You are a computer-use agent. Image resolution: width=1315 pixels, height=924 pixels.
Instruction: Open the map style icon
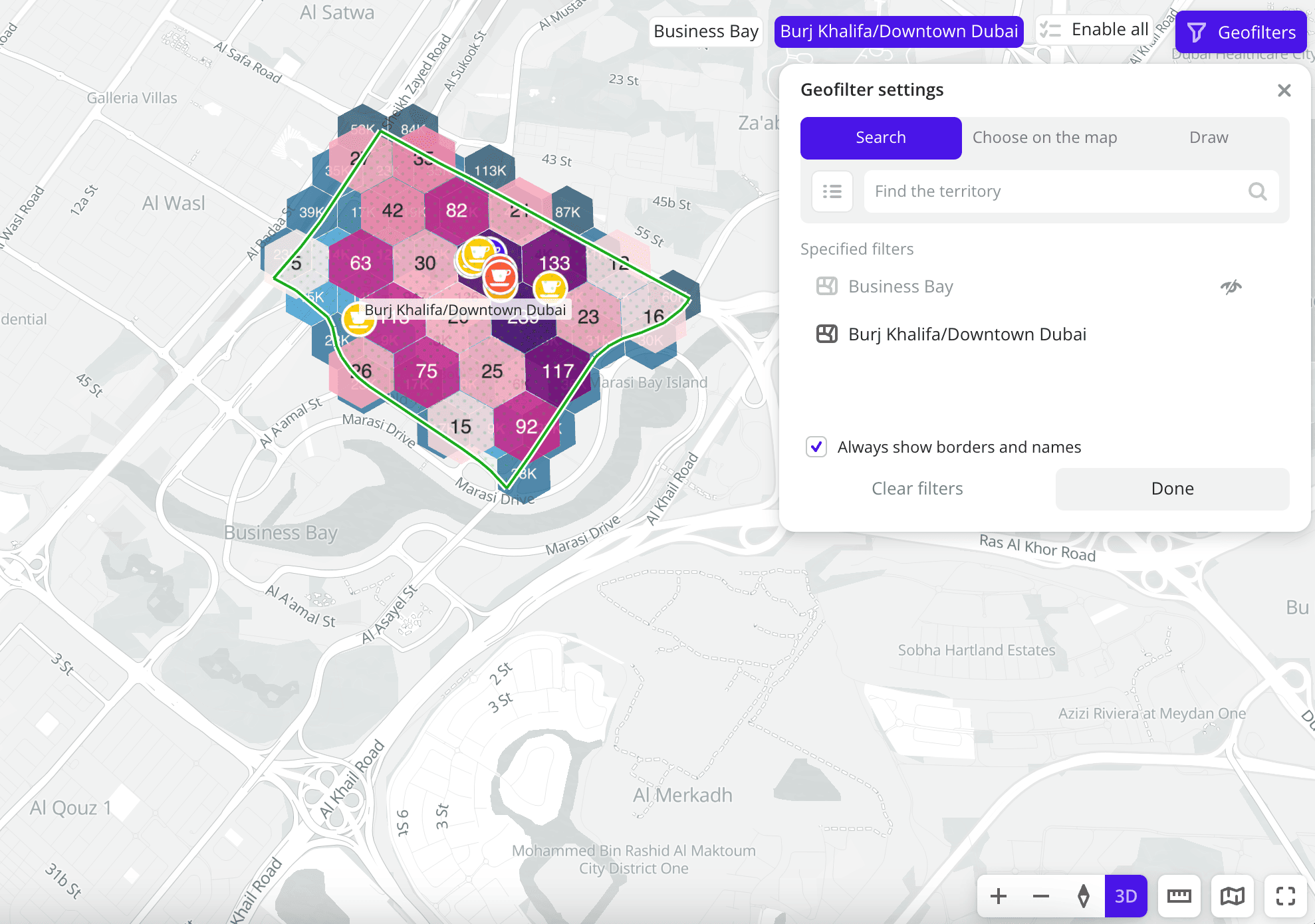coord(1232,896)
